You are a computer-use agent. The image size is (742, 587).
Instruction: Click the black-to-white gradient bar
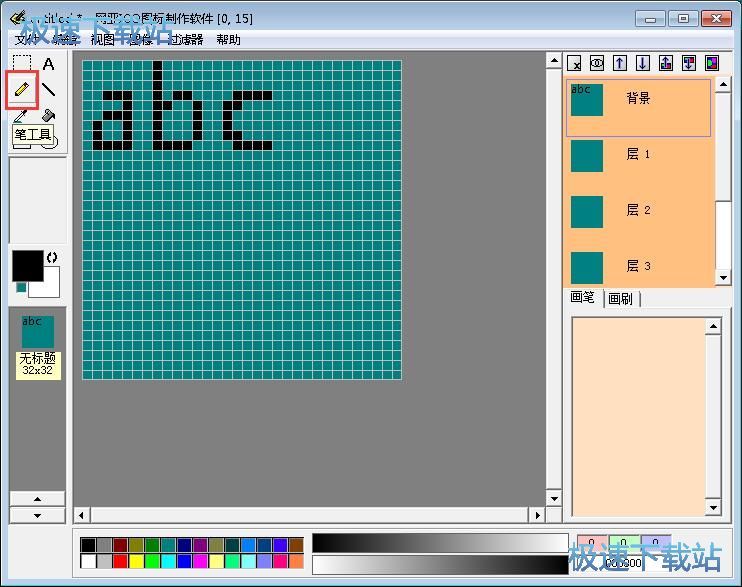[440, 543]
